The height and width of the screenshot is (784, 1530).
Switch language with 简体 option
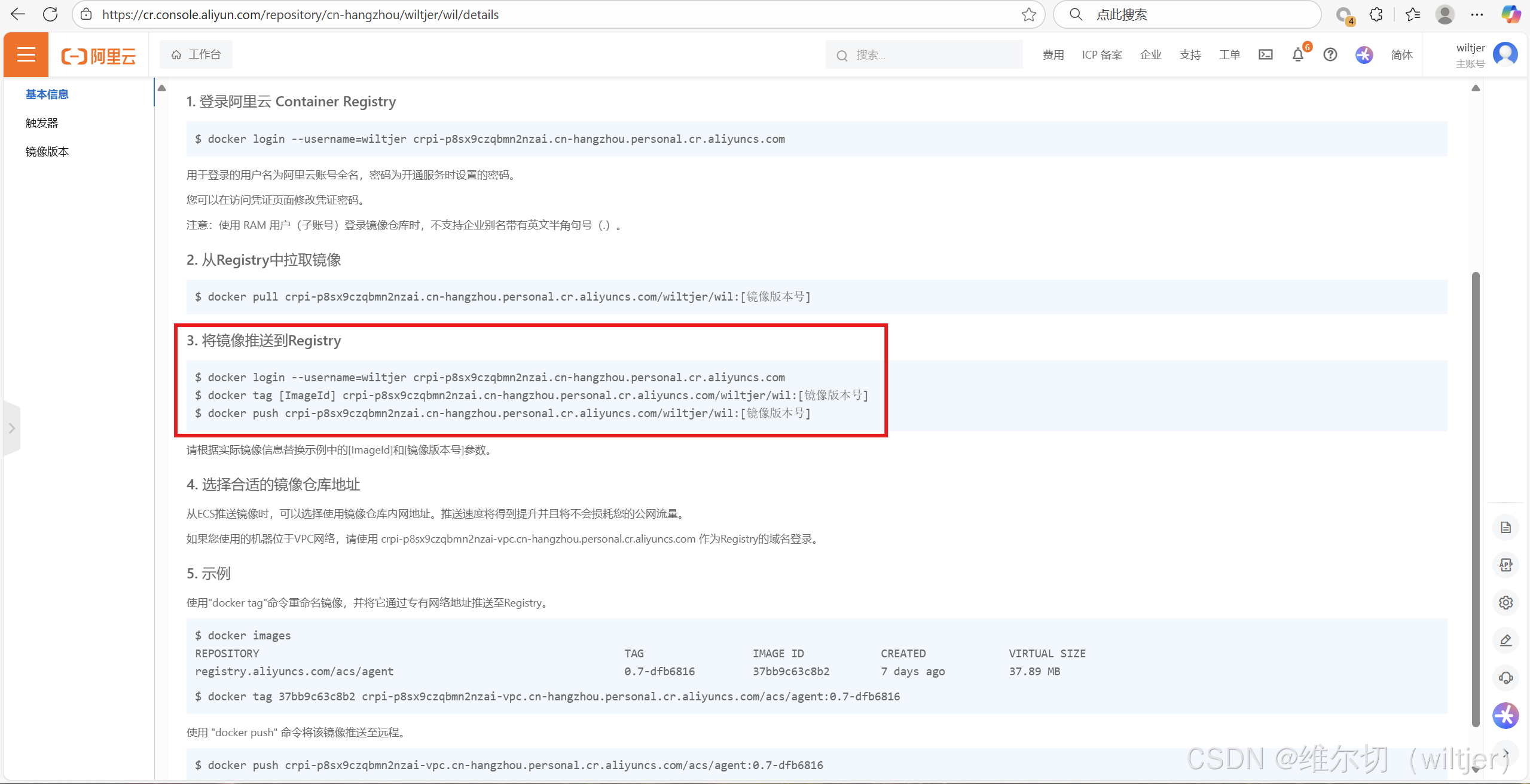coord(1401,55)
